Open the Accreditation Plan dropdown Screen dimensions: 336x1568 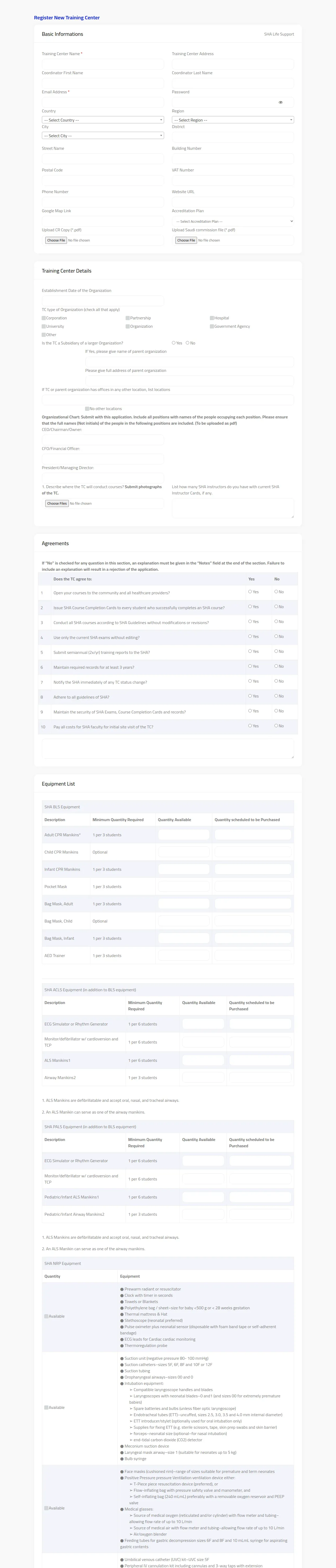[x=232, y=222]
